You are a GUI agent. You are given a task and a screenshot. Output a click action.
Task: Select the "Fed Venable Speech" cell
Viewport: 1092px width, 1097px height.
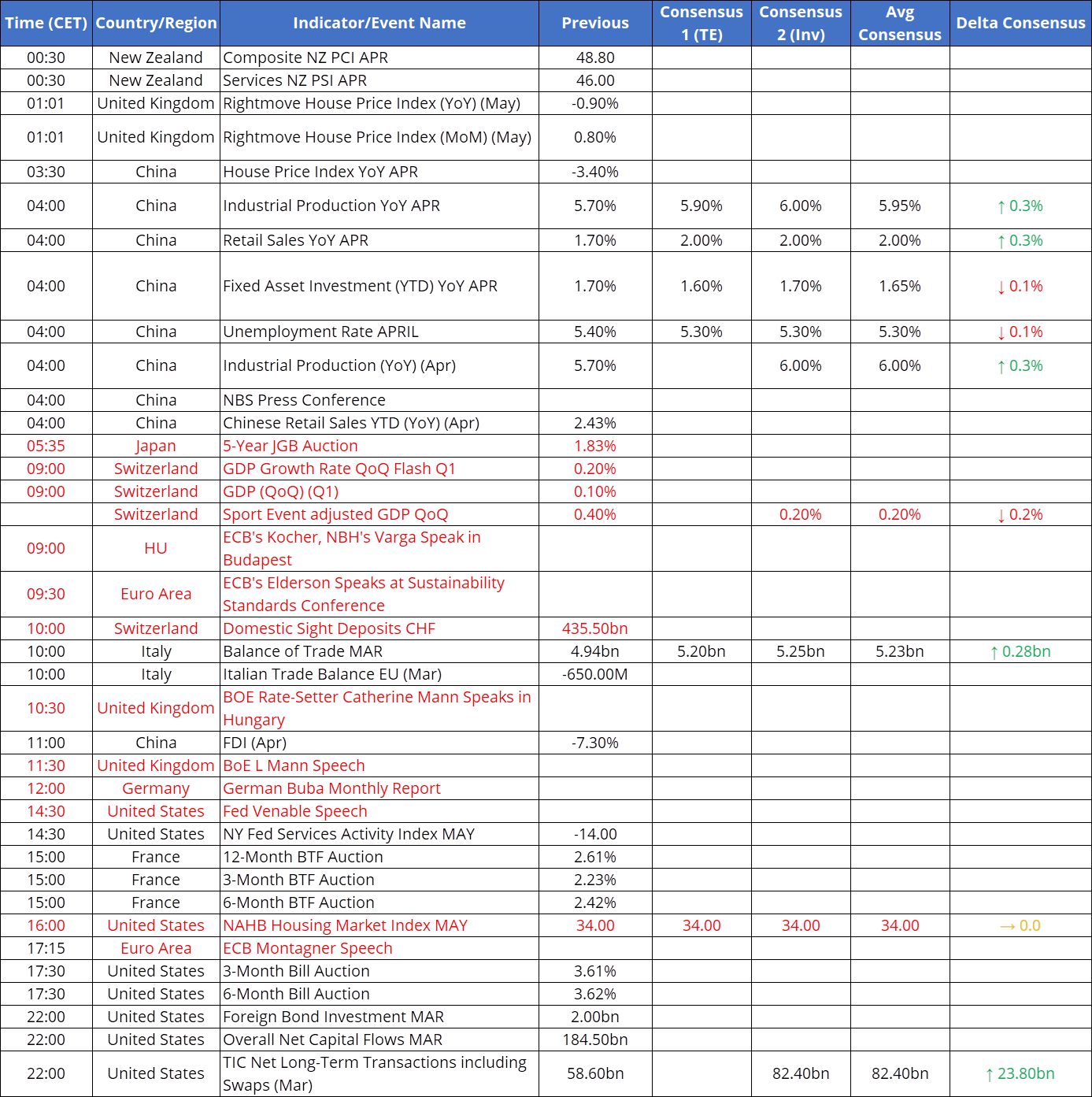point(379,811)
